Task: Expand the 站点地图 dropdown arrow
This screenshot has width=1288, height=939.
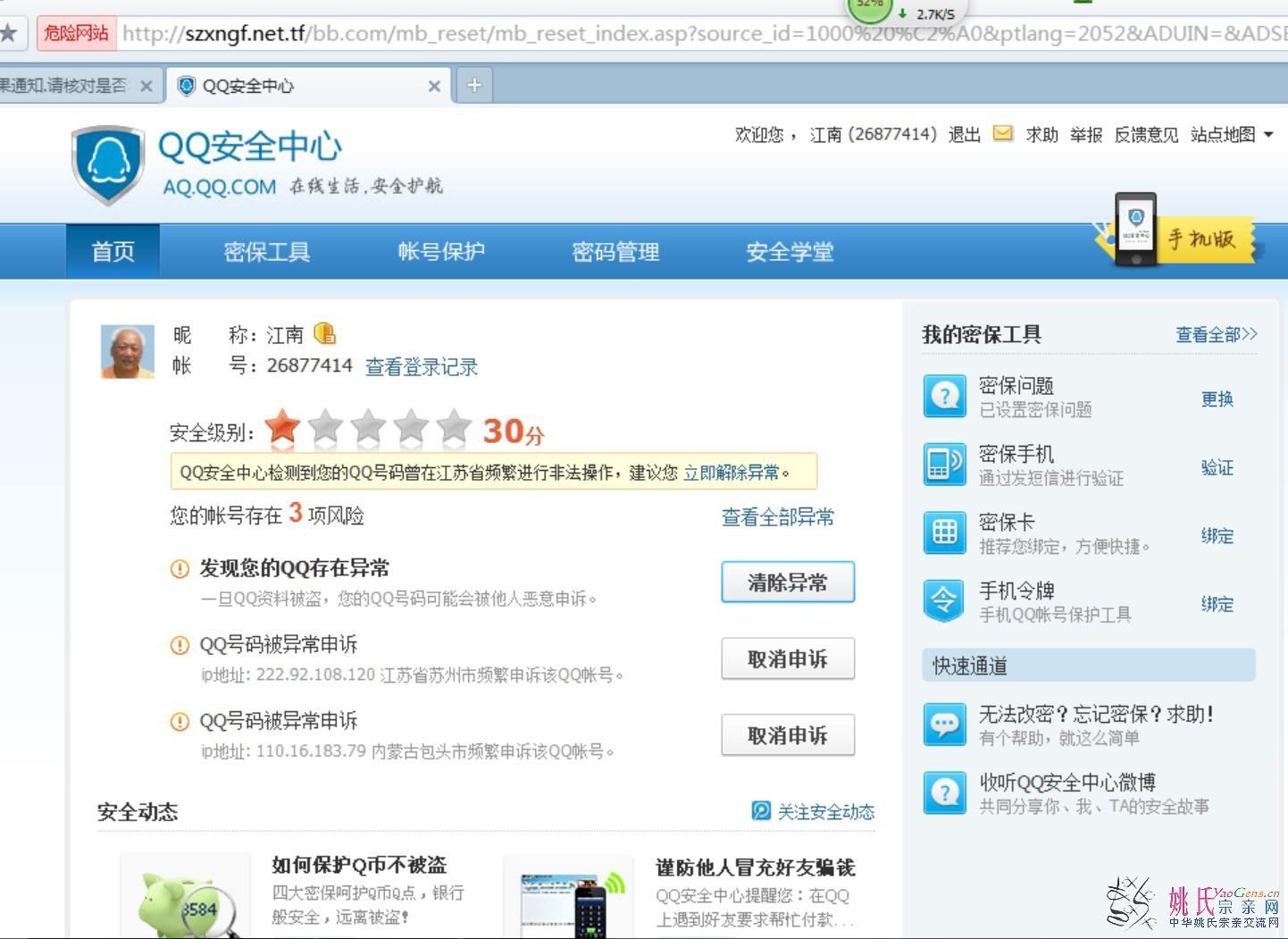Action: click(1268, 135)
